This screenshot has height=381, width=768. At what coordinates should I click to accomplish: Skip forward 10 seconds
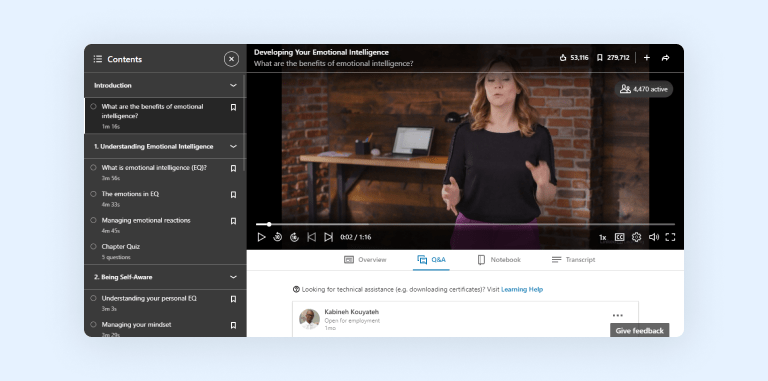tap(294, 237)
